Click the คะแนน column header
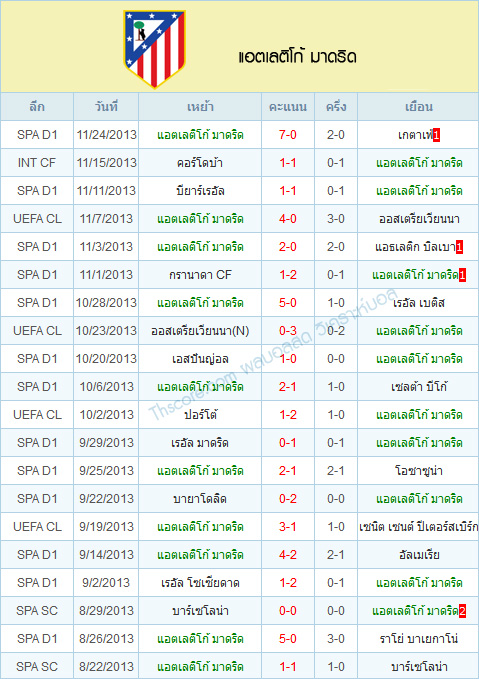Image resolution: width=479 pixels, height=679 pixels. (x=288, y=107)
